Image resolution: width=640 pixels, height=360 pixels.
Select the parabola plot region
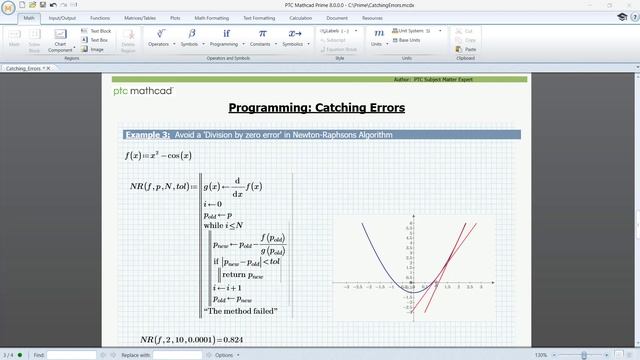tap(413, 268)
